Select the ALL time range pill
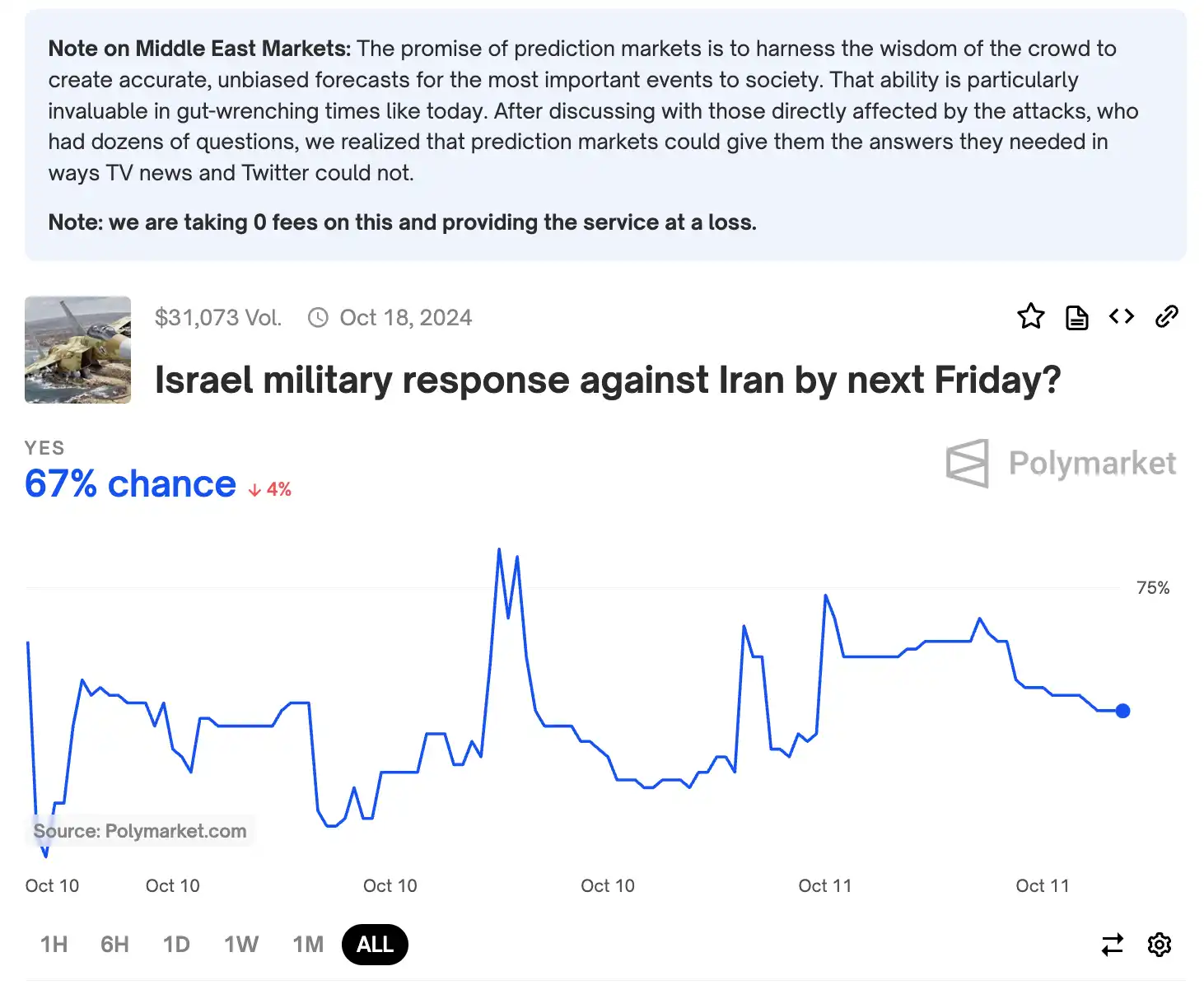The height and width of the screenshot is (985, 1204). (x=375, y=945)
